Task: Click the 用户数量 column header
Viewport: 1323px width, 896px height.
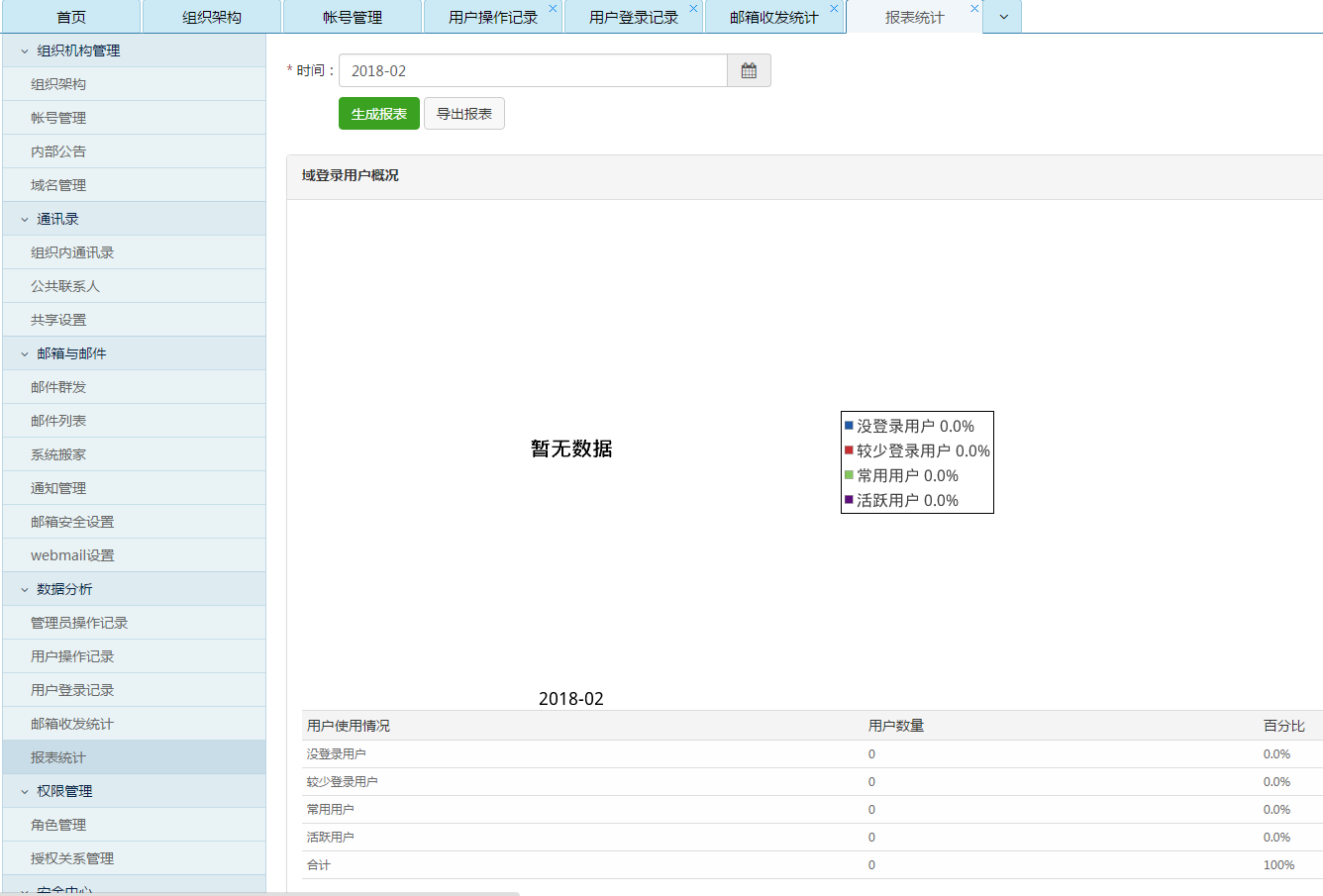Action: 896,726
